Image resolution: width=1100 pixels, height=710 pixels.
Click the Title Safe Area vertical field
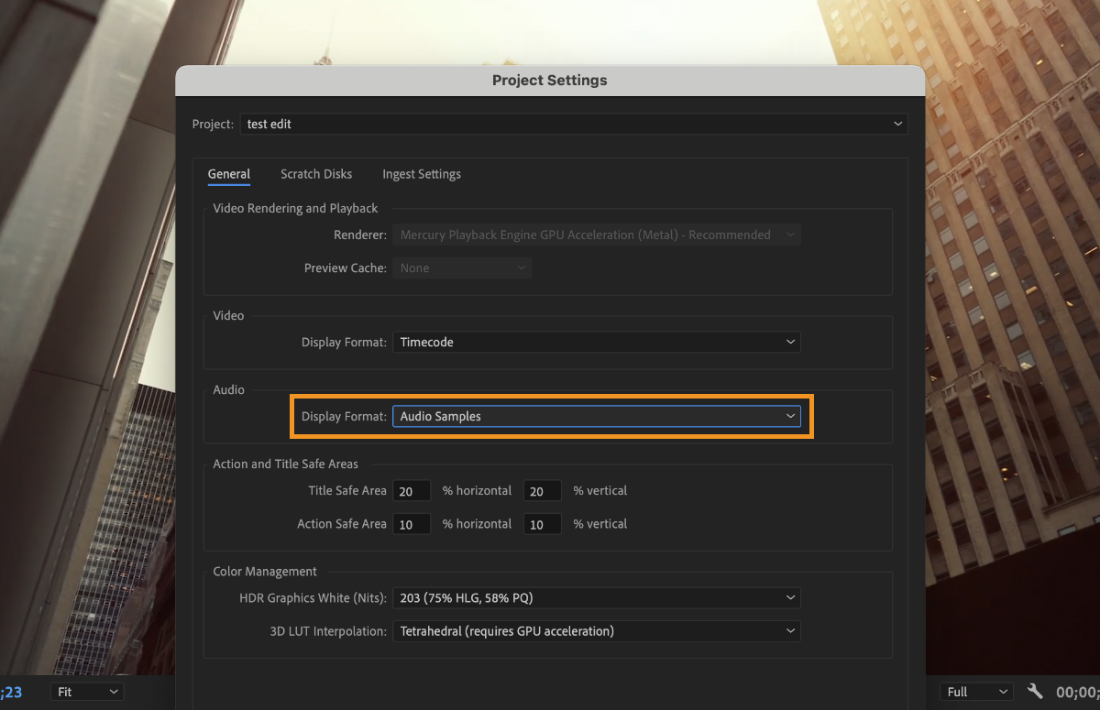pyautogui.click(x=542, y=491)
